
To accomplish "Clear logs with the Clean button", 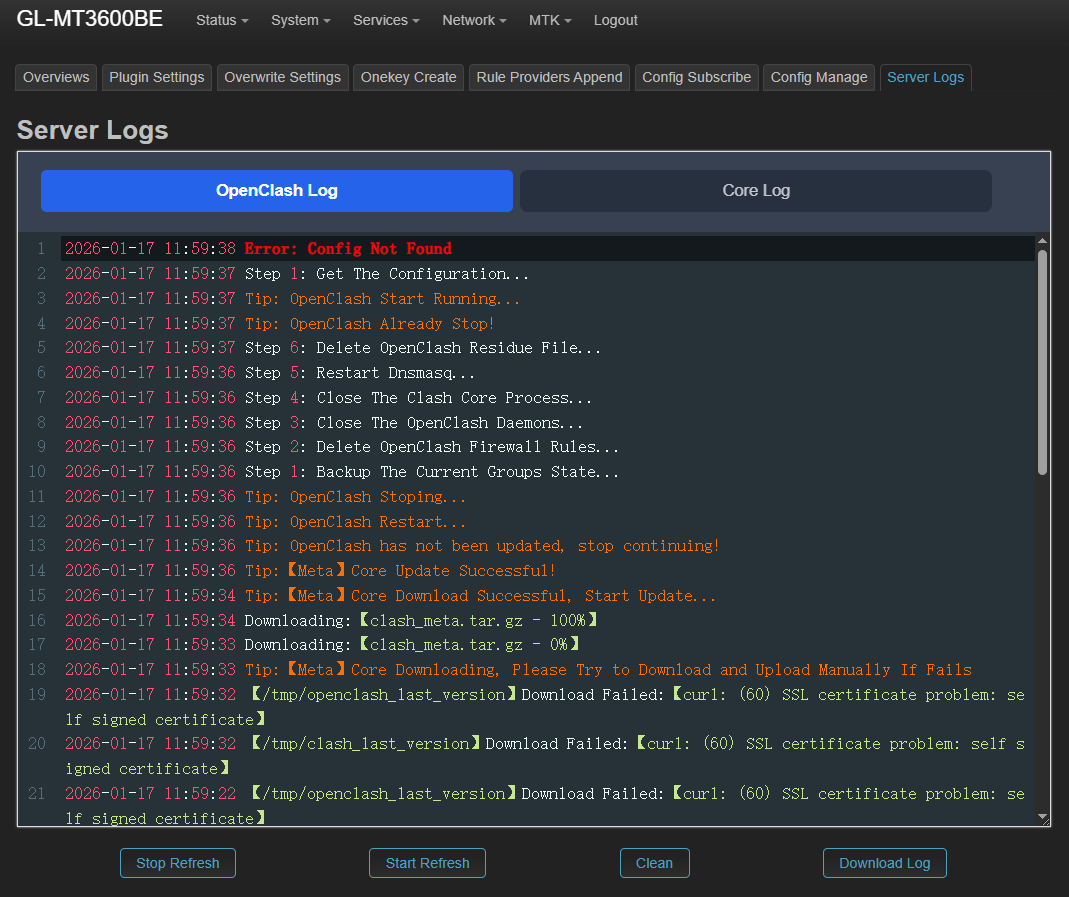I will (654, 863).
